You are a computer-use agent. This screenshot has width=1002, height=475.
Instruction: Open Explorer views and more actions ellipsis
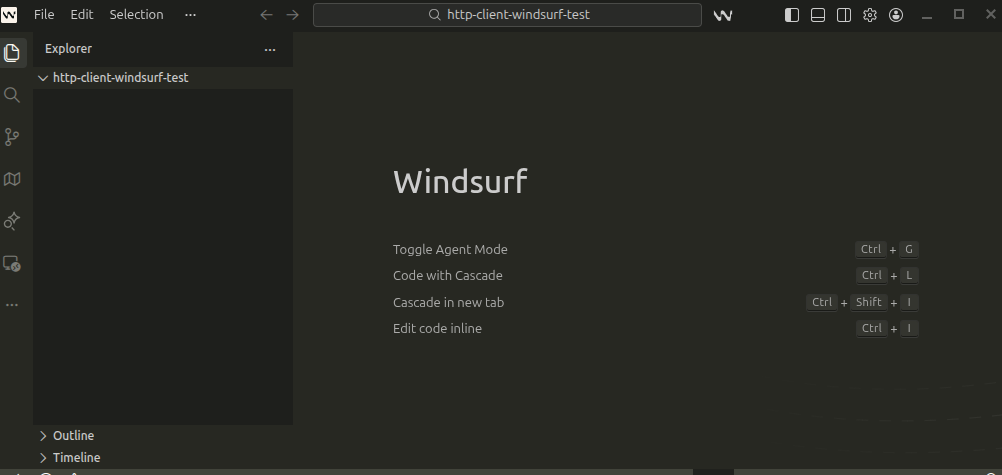pos(270,49)
